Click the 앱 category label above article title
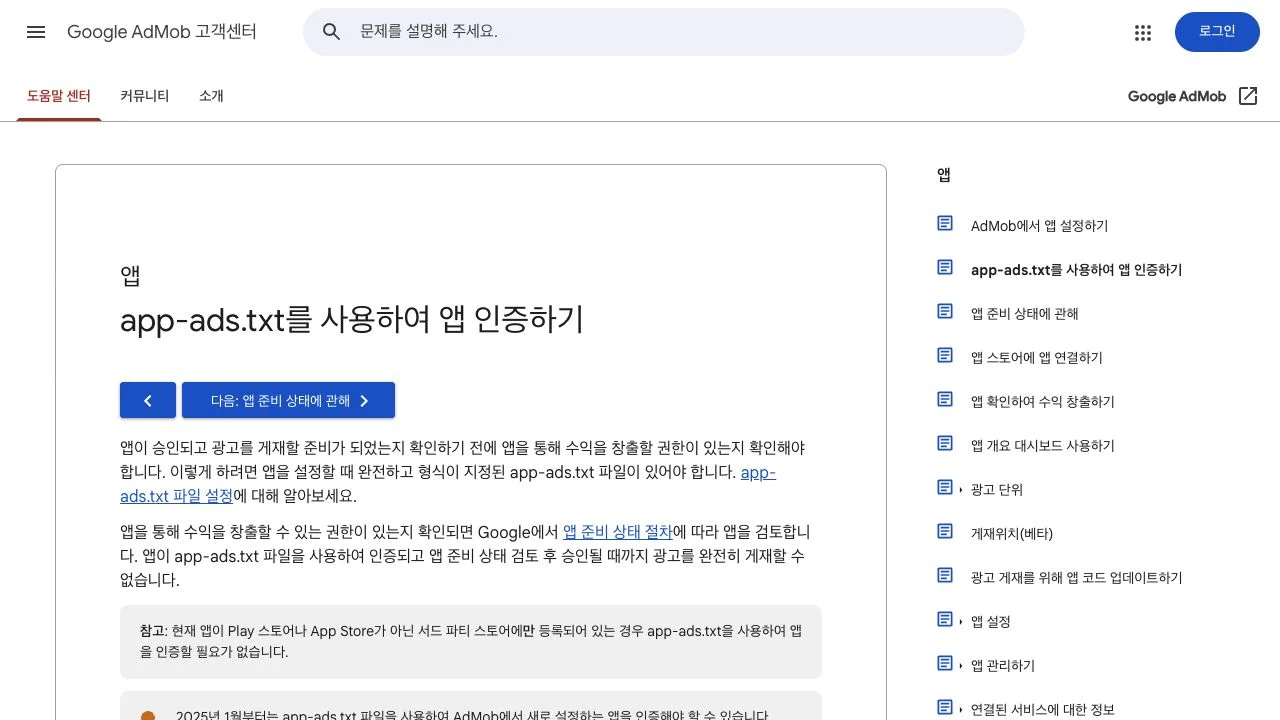Image resolution: width=1280 pixels, height=720 pixels. (130, 276)
